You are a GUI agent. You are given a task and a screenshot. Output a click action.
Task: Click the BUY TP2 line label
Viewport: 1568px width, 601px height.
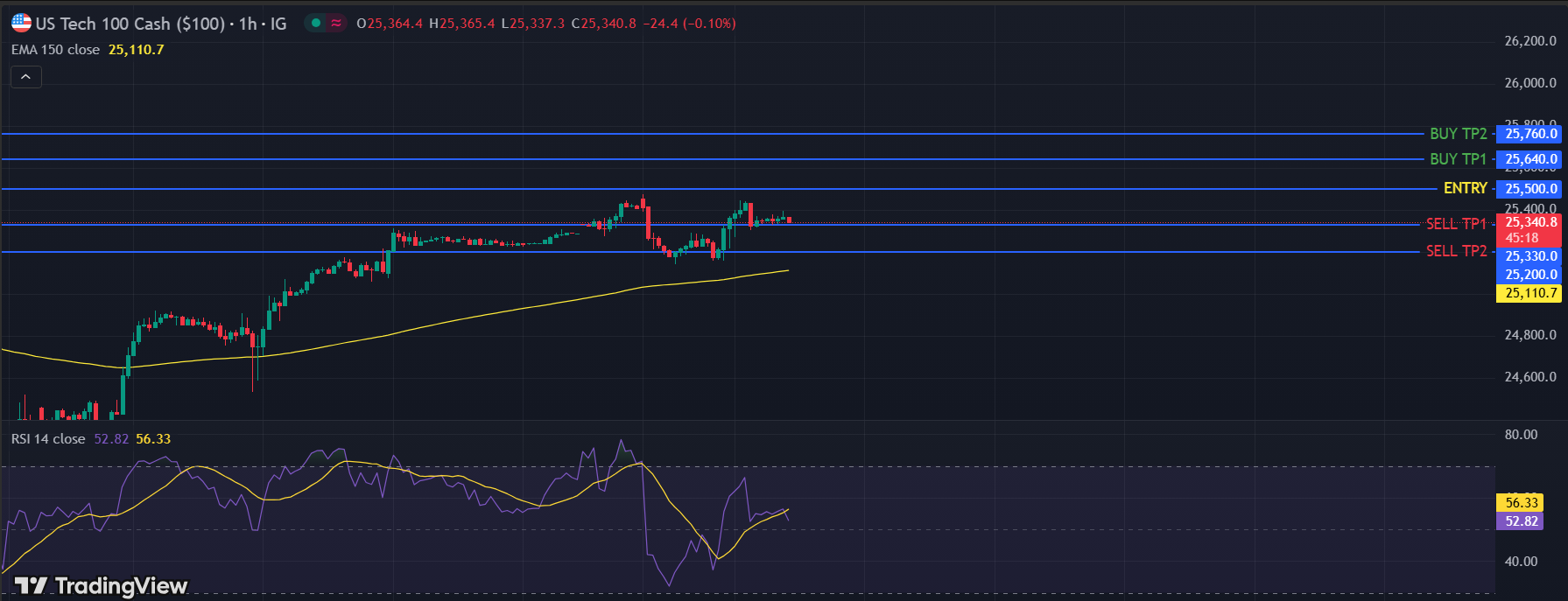pyautogui.click(x=1458, y=134)
